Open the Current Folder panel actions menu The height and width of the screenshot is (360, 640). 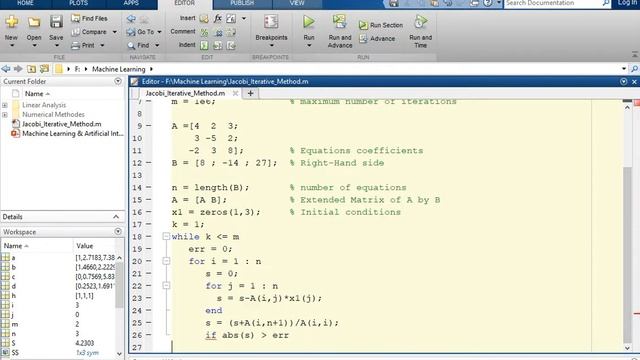click(x=118, y=81)
